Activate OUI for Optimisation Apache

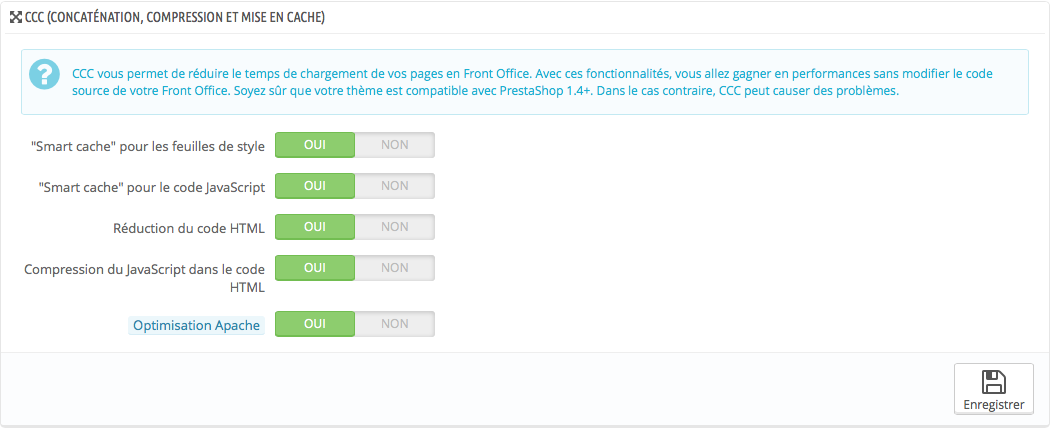(x=315, y=324)
